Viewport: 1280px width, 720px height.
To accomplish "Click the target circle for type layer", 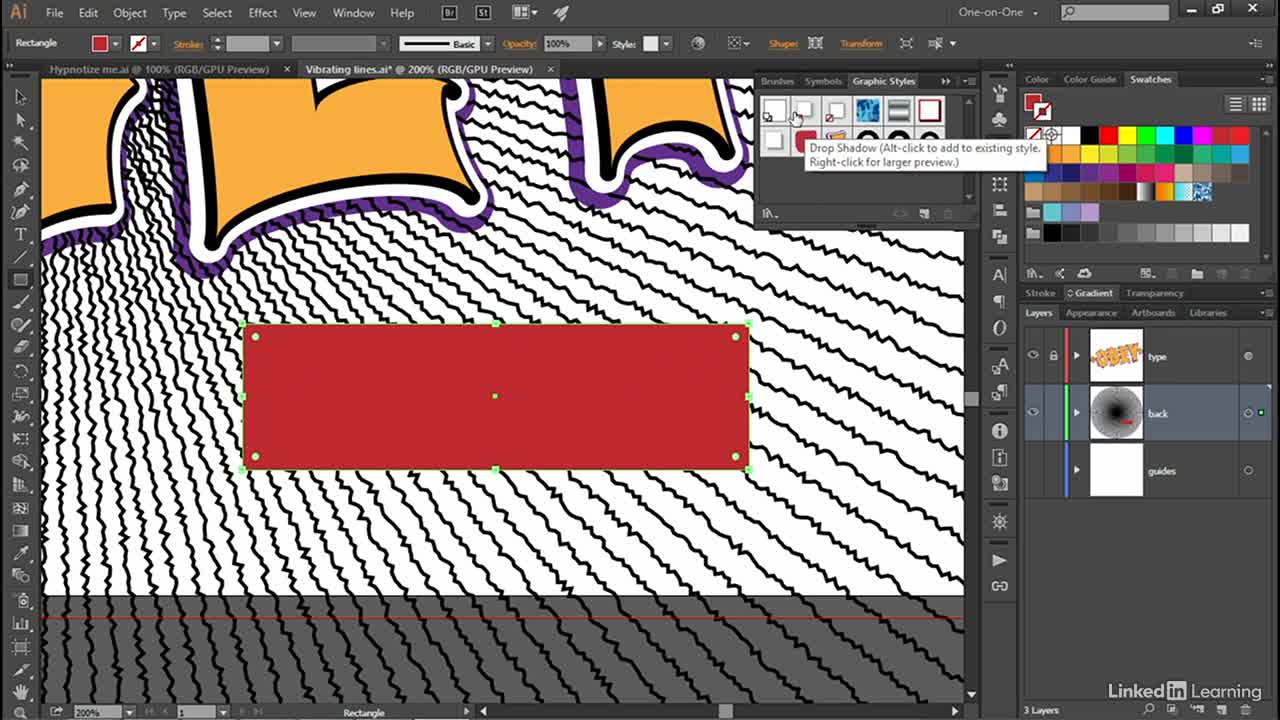I will [1248, 356].
